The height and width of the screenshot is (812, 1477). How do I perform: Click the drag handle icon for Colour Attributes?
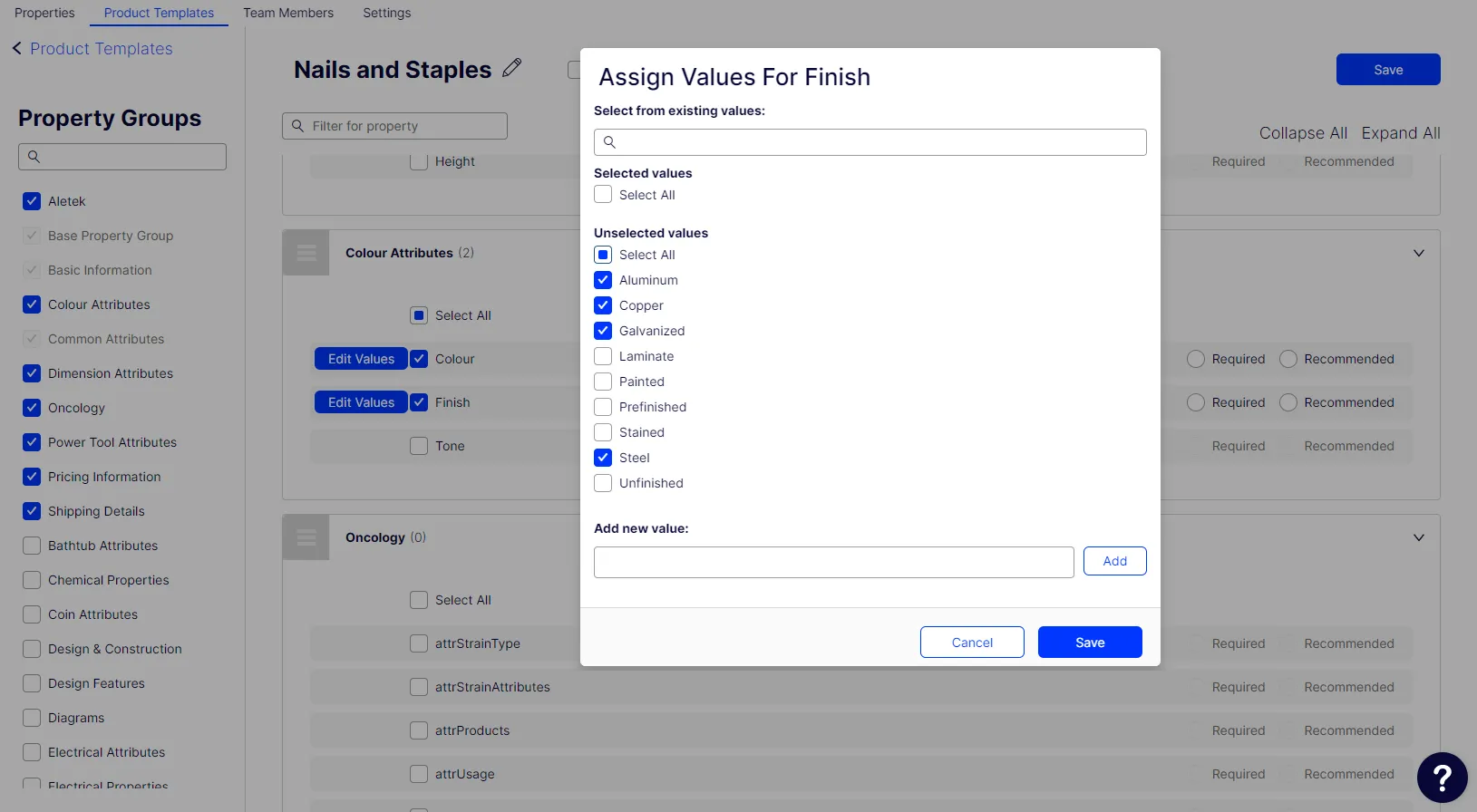click(306, 253)
